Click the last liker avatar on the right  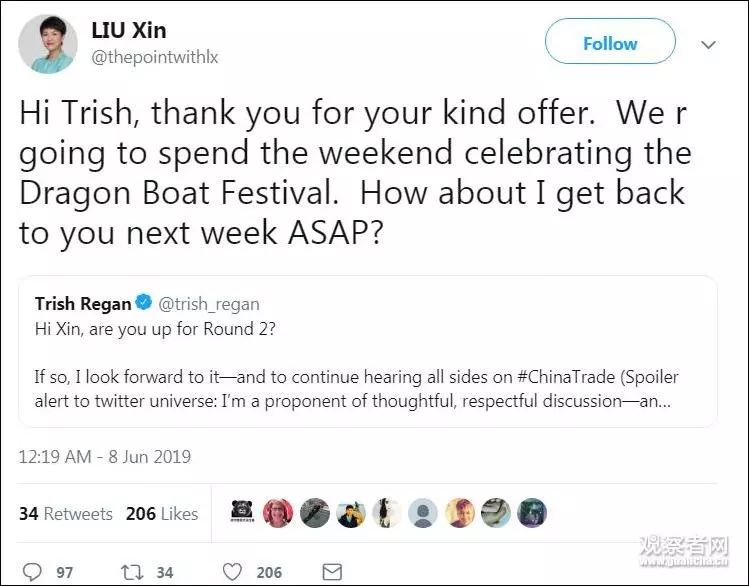tap(532, 513)
